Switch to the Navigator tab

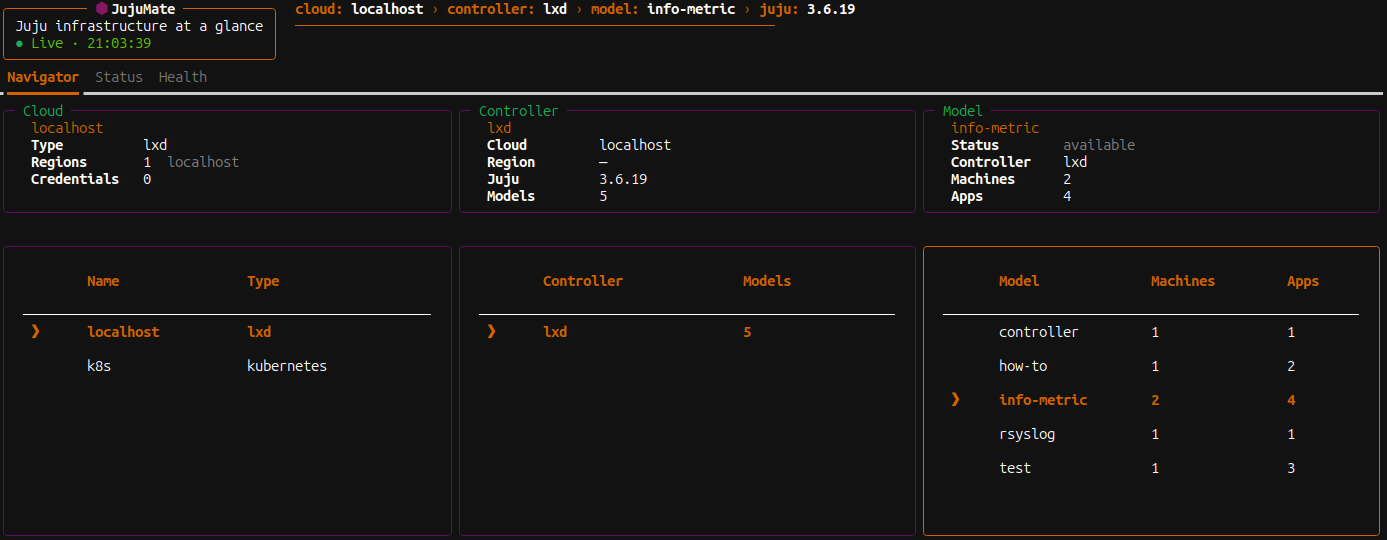click(43, 77)
